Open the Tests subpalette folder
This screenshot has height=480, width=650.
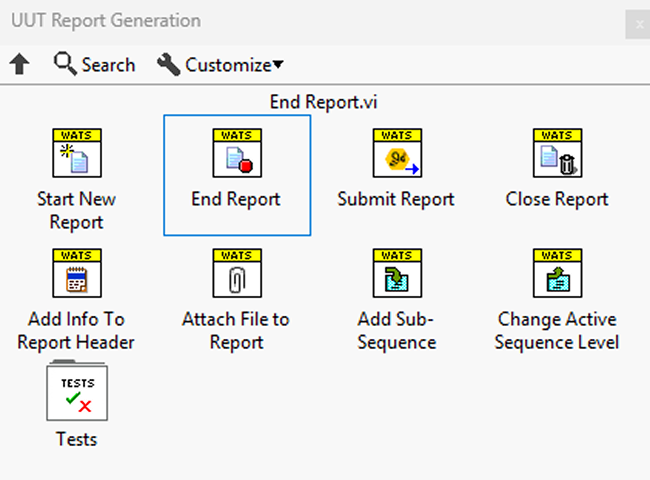77,393
